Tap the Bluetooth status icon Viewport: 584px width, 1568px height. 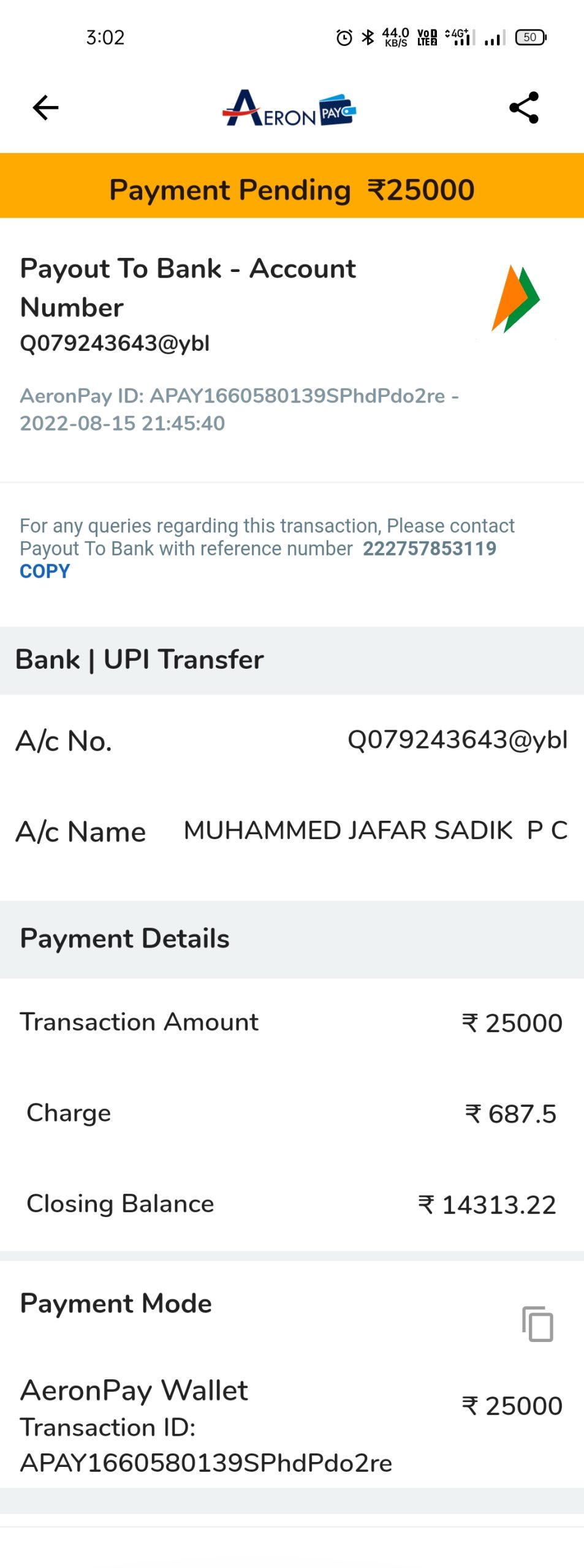(x=368, y=38)
